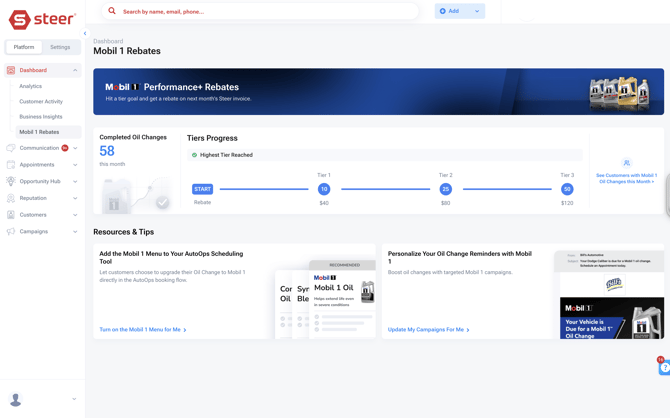Image resolution: width=670 pixels, height=418 pixels.
Task: Open the Add dropdown button
Action: click(459, 11)
